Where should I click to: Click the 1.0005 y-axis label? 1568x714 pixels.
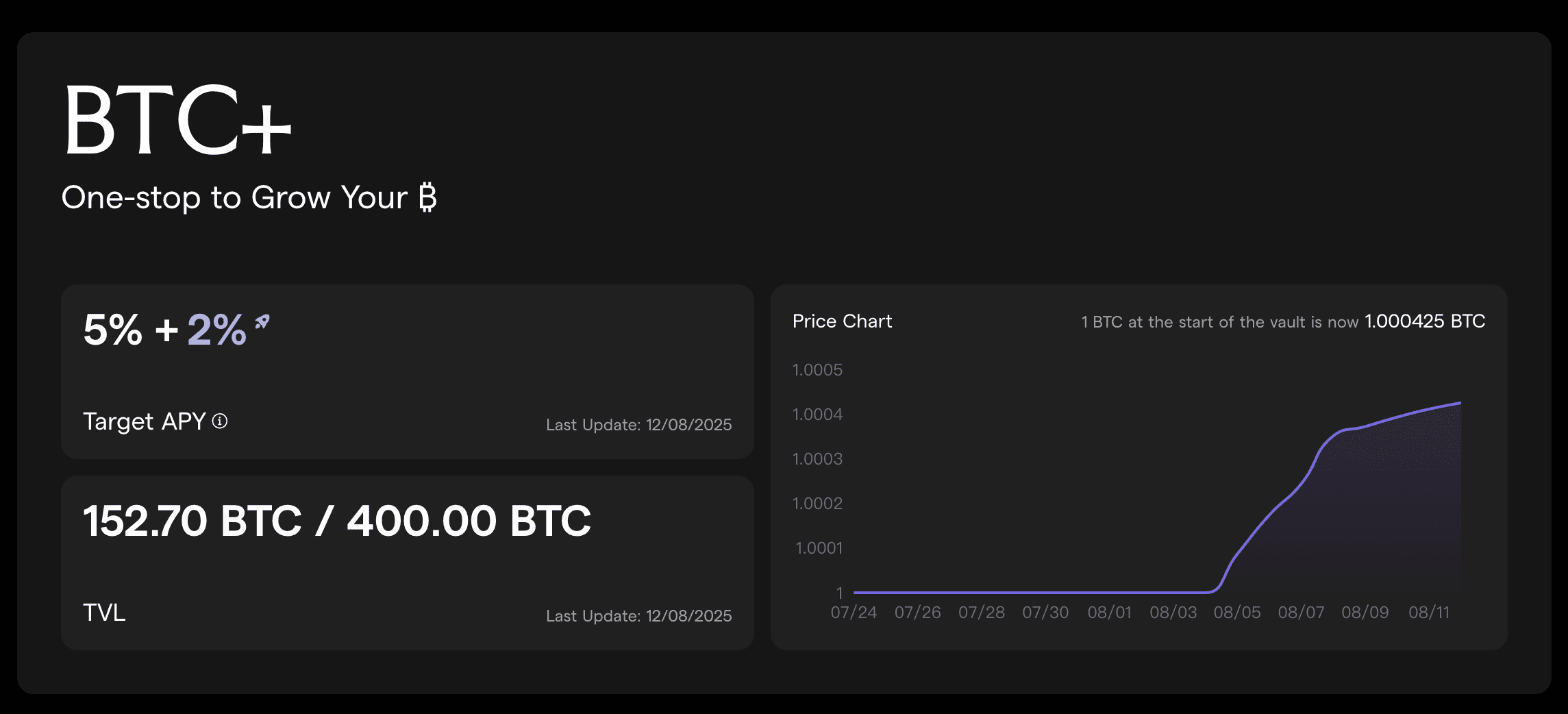[817, 370]
